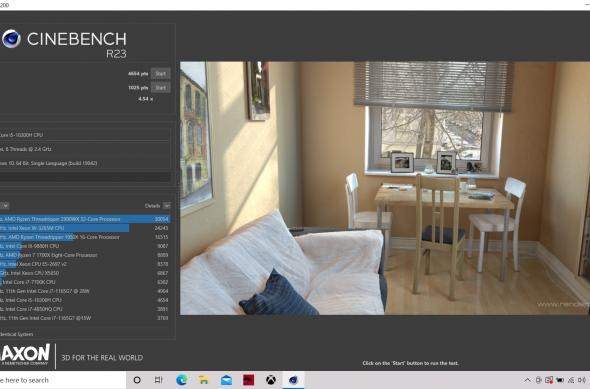
Task: Show hidden system tray icons chevron
Action: pyautogui.click(x=527, y=380)
